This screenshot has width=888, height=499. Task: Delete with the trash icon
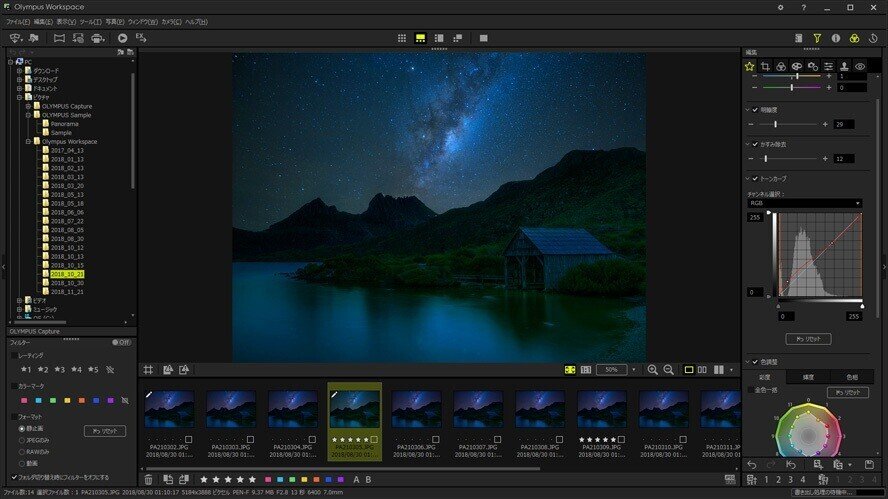pyautogui.click(x=148, y=480)
